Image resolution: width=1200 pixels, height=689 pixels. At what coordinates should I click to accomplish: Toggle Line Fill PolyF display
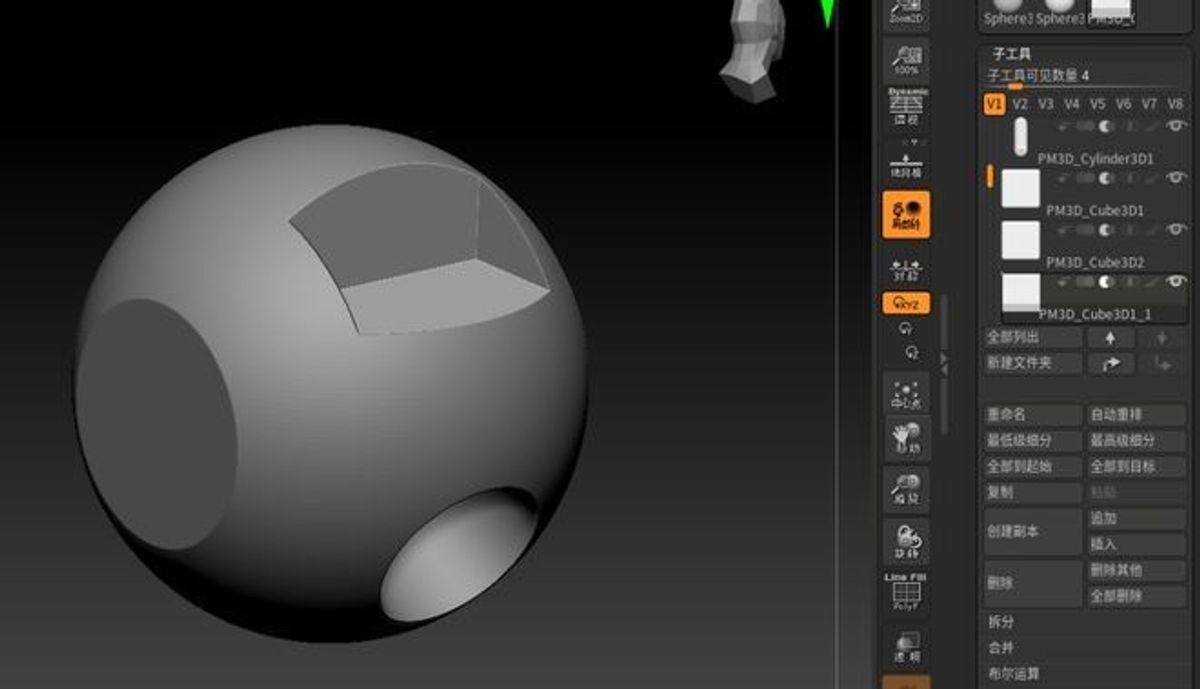pyautogui.click(x=907, y=591)
